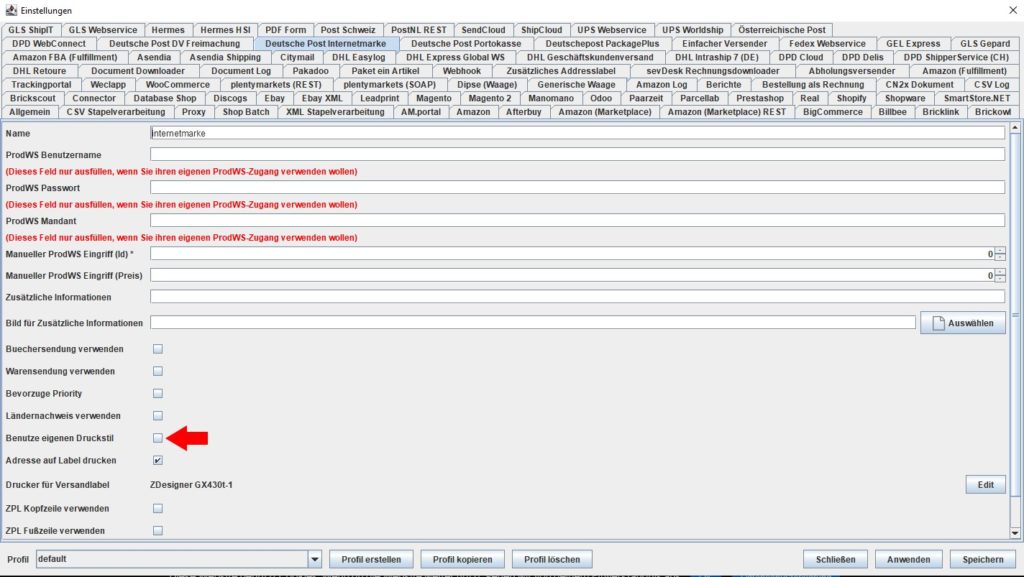Toggle ZPL Fußzeile verwenden checkbox
Viewport: 1024px width, 577px height.
point(158,531)
